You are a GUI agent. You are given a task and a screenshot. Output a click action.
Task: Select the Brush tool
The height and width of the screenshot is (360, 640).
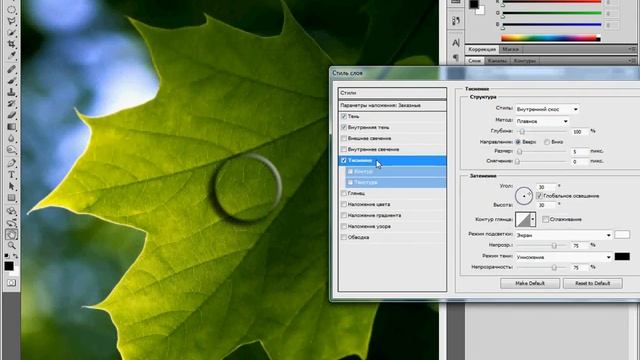coord(11,81)
